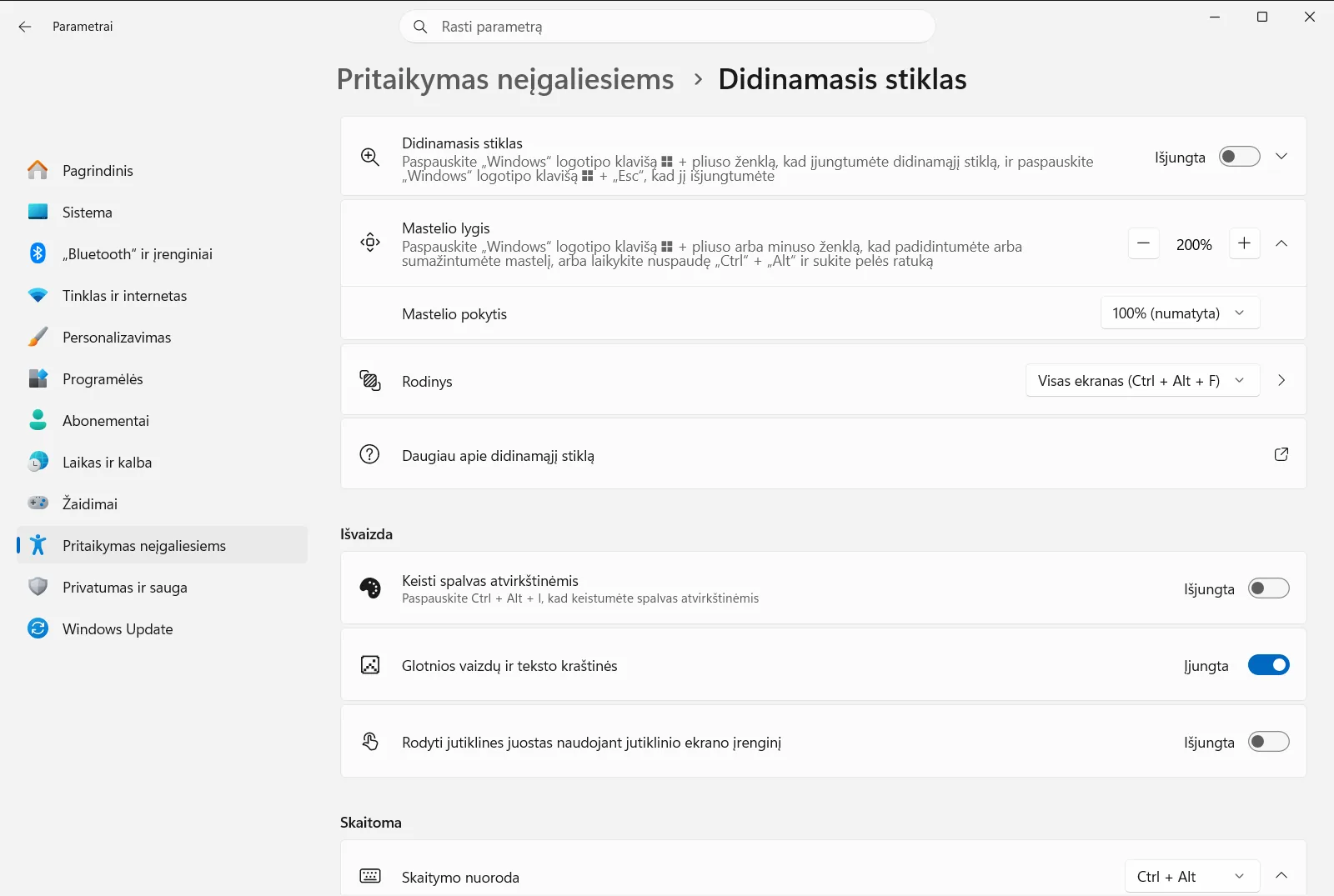This screenshot has width=1334, height=896.
Task: Select the Sistema label in the sidebar
Action: pos(88,213)
